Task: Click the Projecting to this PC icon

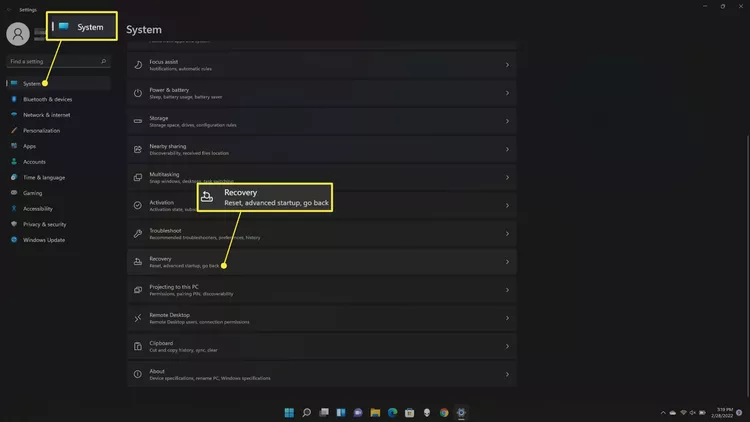Action: click(x=138, y=290)
